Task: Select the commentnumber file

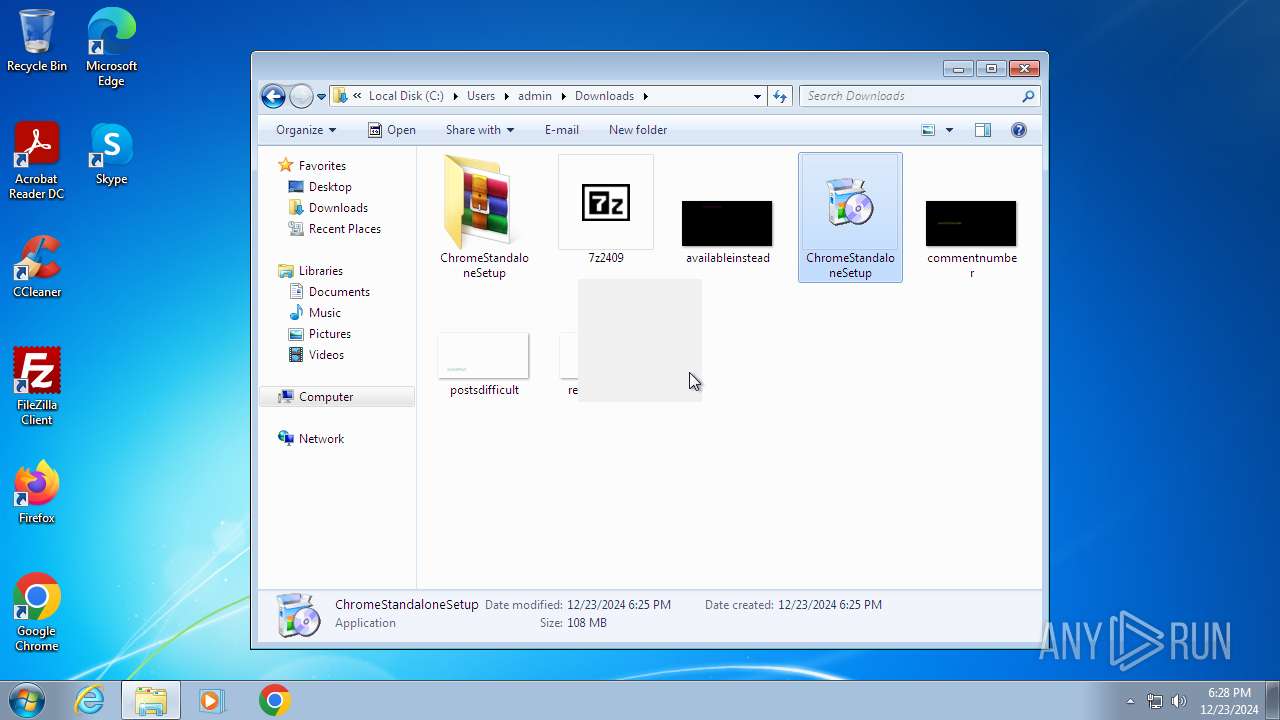Action: tap(971, 239)
